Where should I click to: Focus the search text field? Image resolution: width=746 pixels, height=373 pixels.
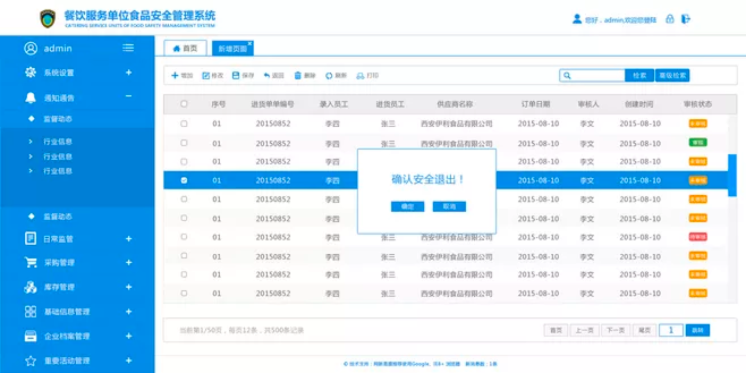click(592, 75)
